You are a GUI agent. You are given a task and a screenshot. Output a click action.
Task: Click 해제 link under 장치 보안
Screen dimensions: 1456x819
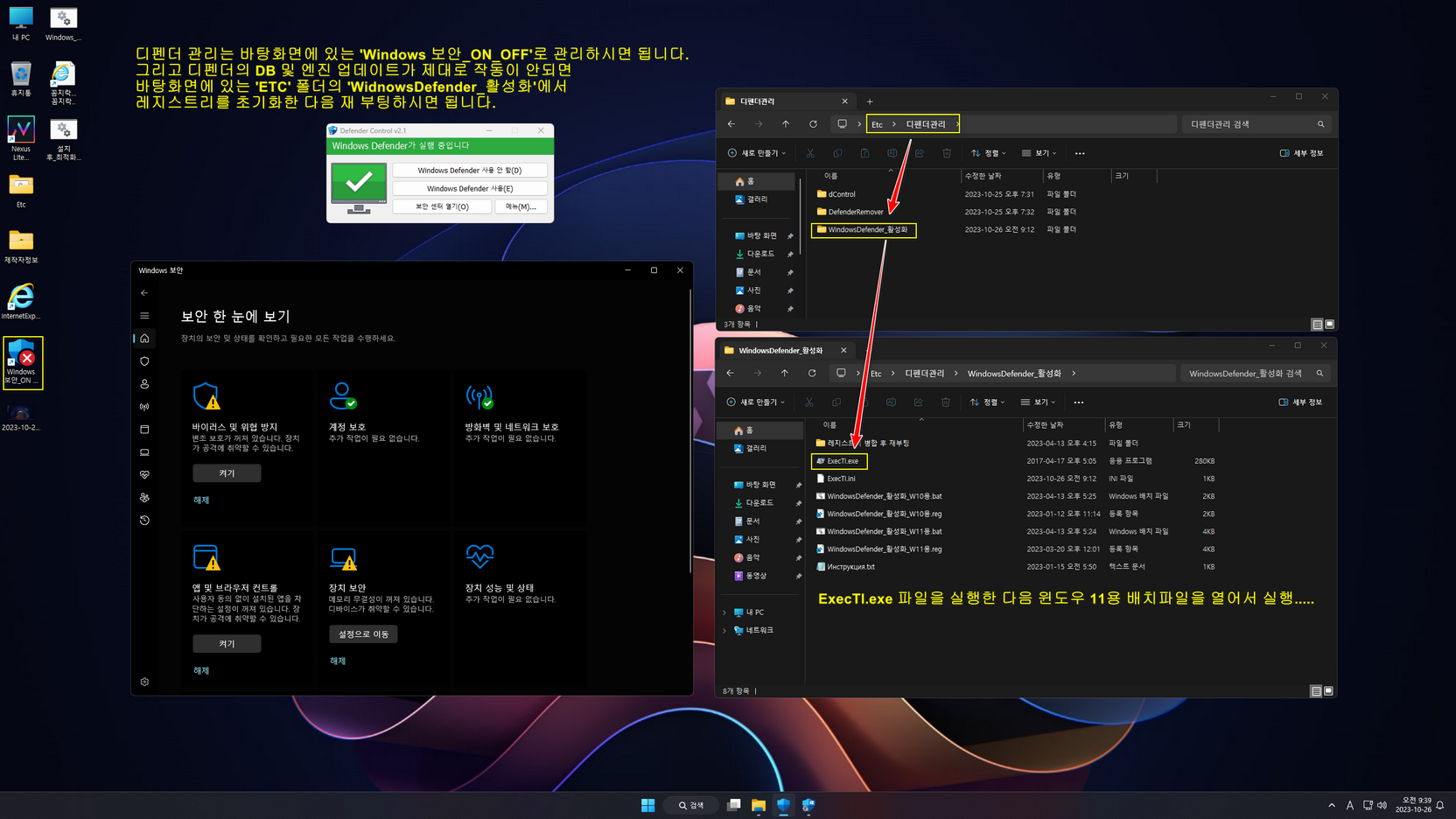pos(338,661)
